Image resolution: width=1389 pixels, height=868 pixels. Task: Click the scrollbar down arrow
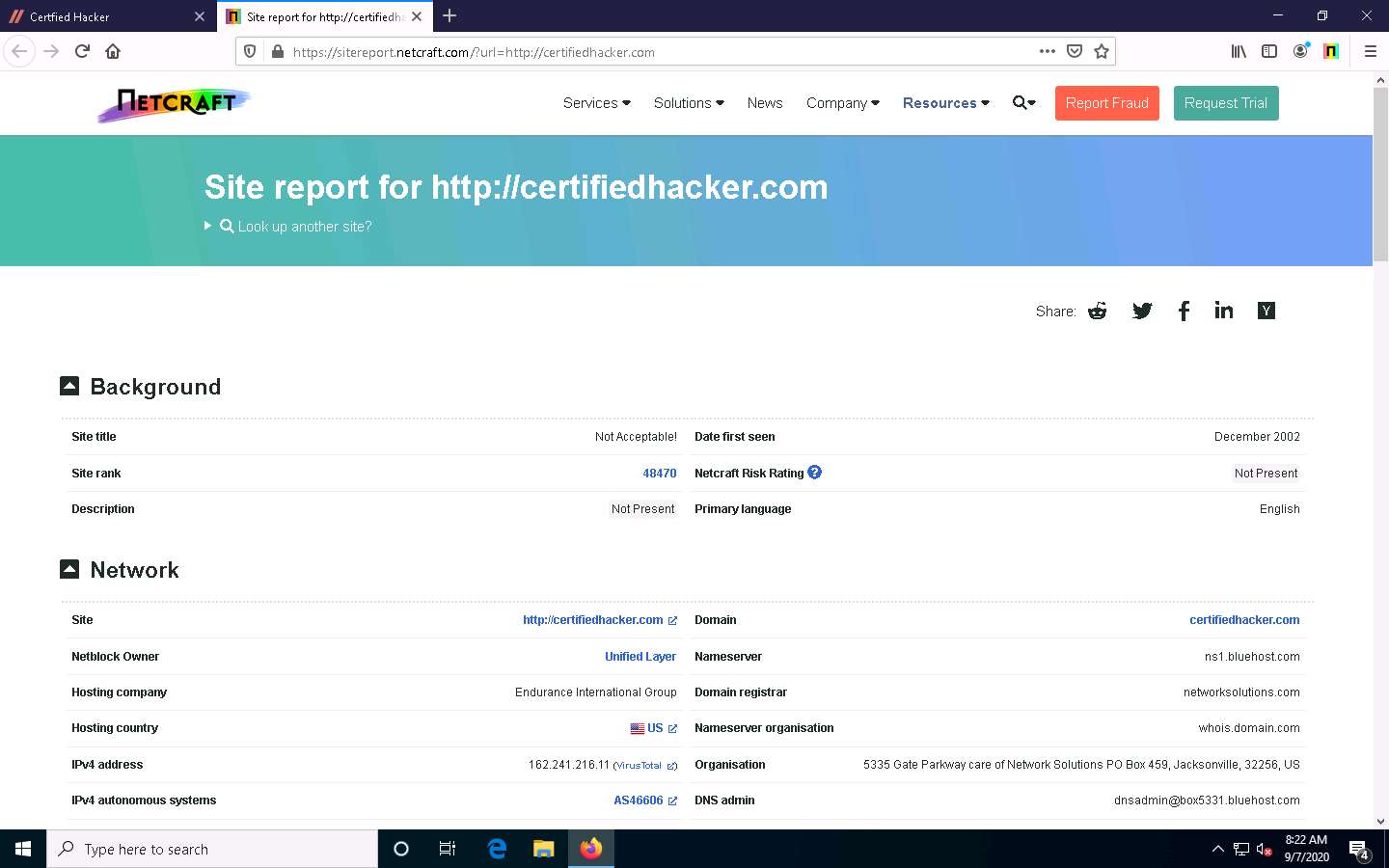point(1380,821)
